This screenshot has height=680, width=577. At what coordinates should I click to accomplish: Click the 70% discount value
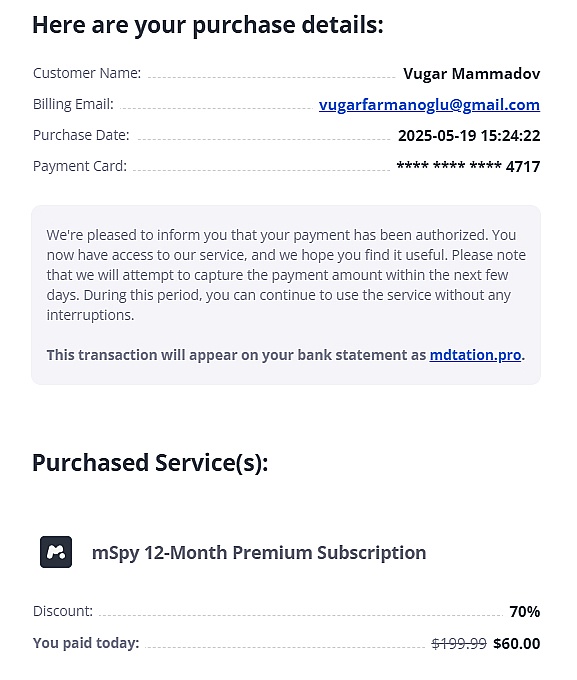pos(525,611)
